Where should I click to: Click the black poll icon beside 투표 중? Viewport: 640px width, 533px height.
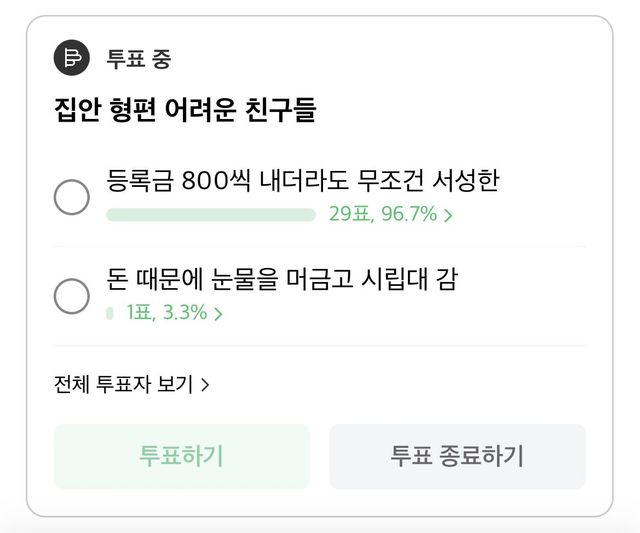72,58
